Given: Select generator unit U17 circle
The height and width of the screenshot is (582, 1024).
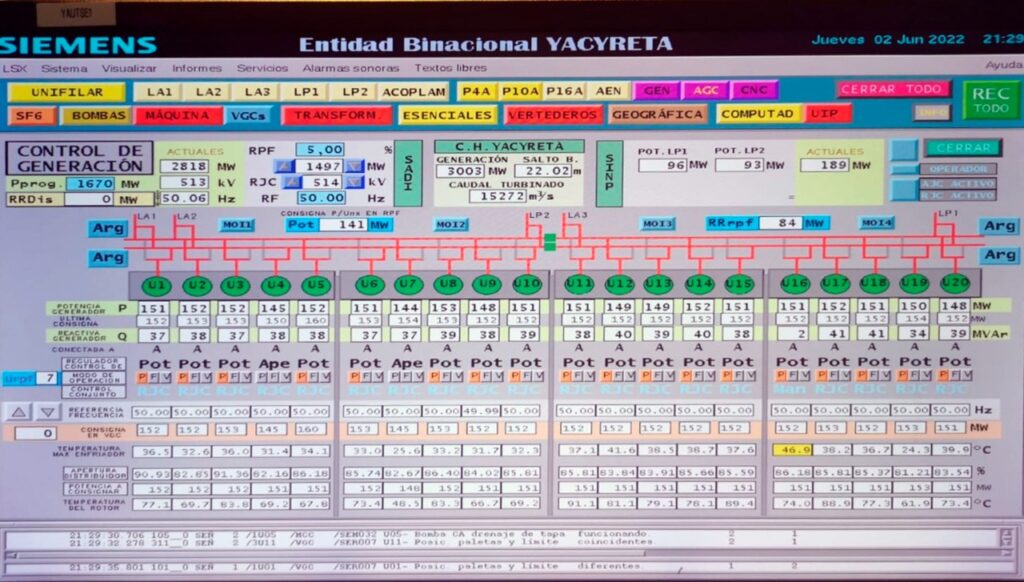Looking at the screenshot, I should [x=835, y=283].
